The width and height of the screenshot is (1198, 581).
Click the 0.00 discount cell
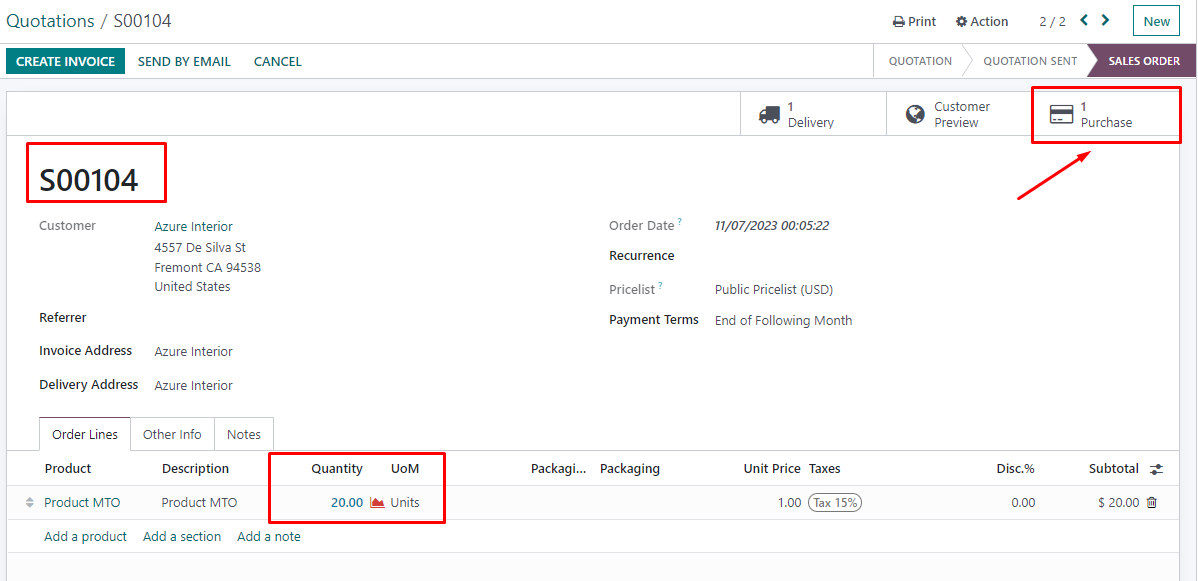pyautogui.click(x=1023, y=503)
